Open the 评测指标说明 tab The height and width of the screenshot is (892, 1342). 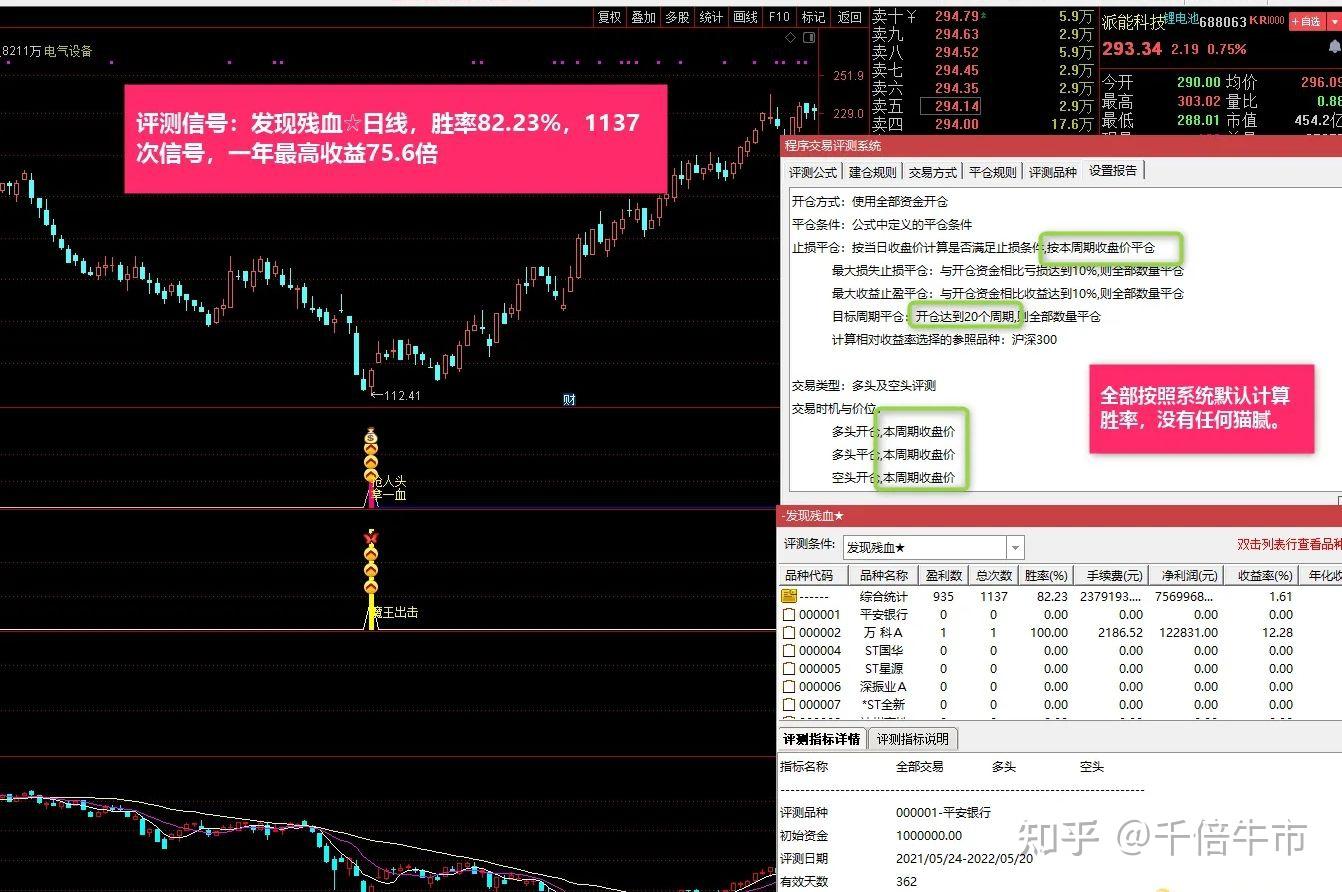pos(911,739)
